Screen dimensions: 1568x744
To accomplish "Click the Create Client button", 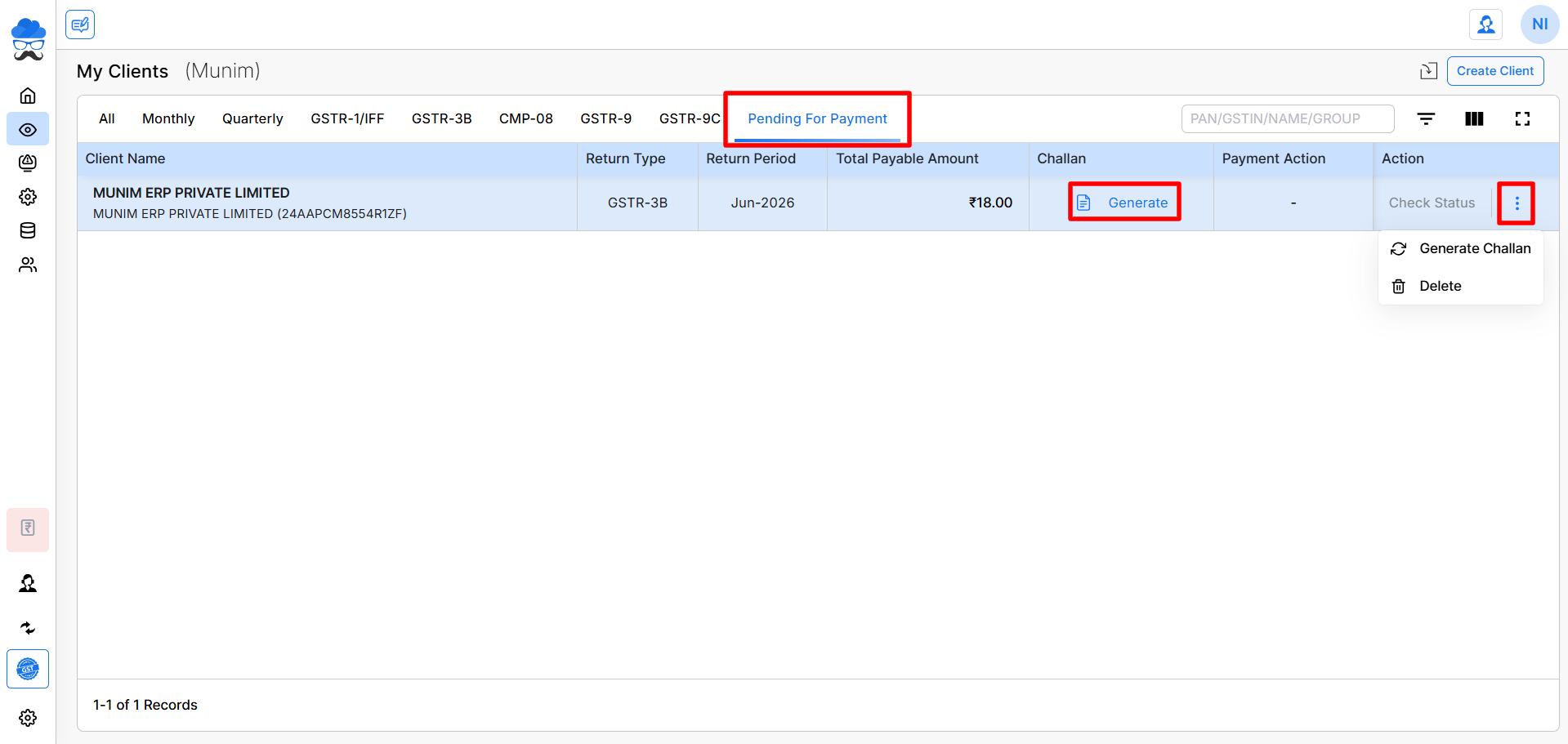I will 1495,71.
